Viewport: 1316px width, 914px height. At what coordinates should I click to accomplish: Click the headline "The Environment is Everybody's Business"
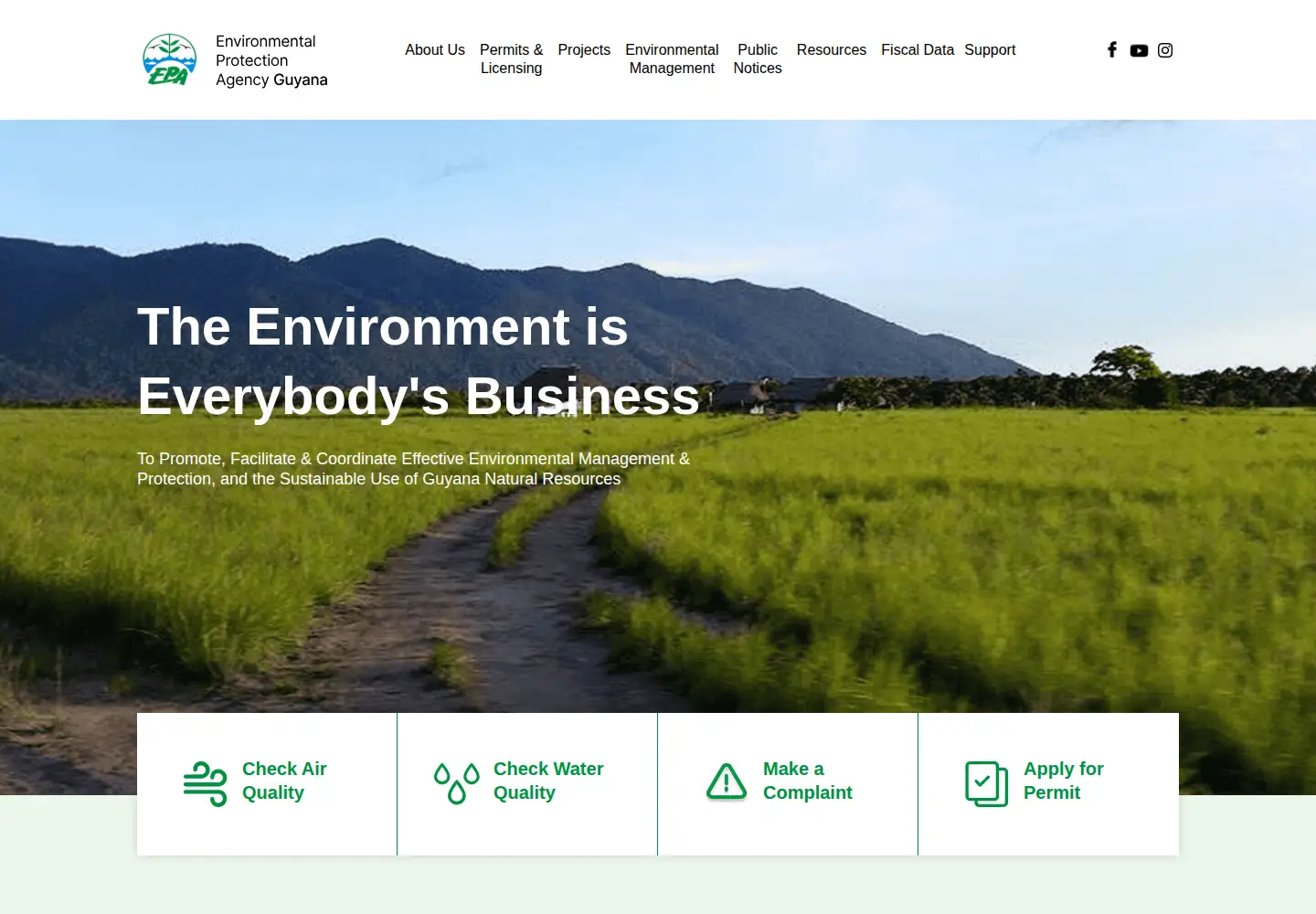coord(419,361)
